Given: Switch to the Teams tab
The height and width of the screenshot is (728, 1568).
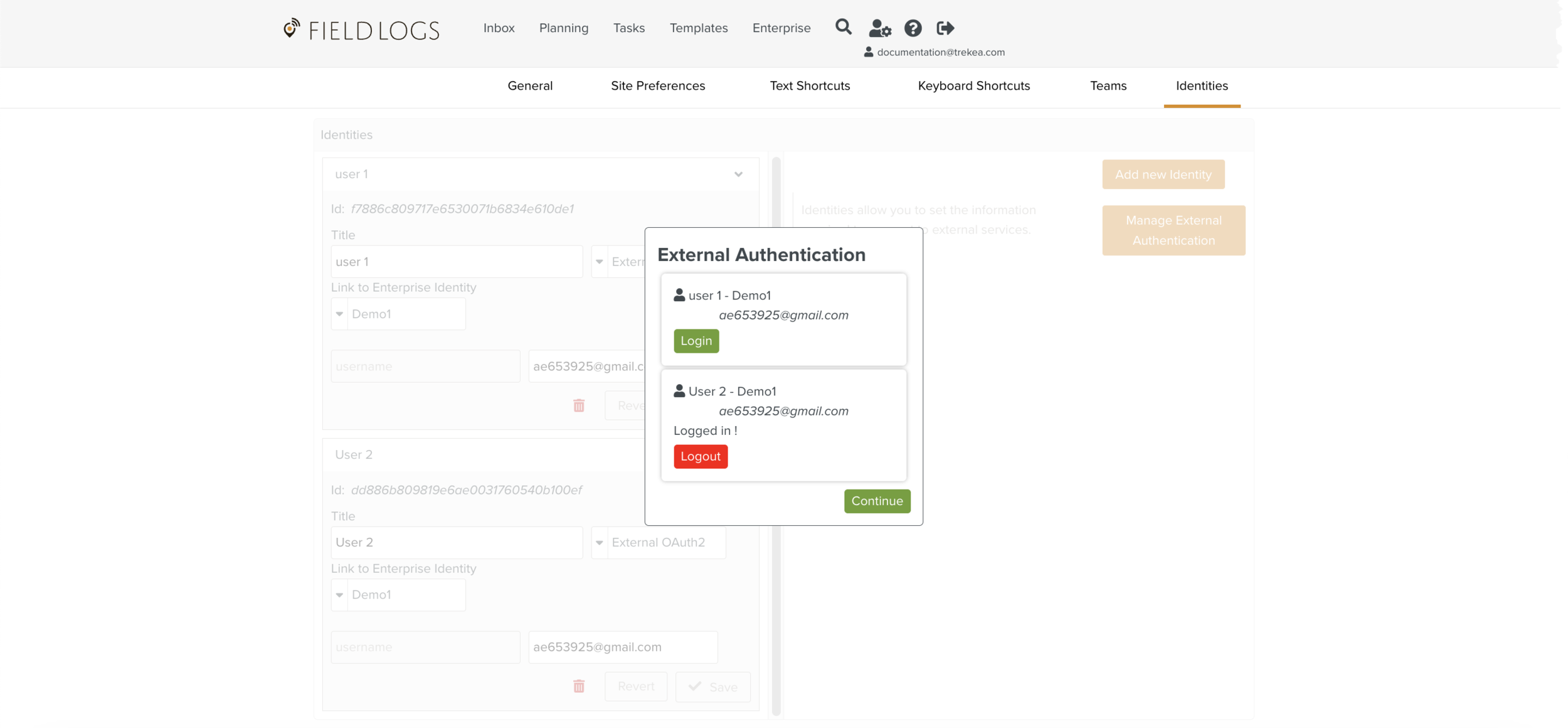Looking at the screenshot, I should pos(1108,86).
